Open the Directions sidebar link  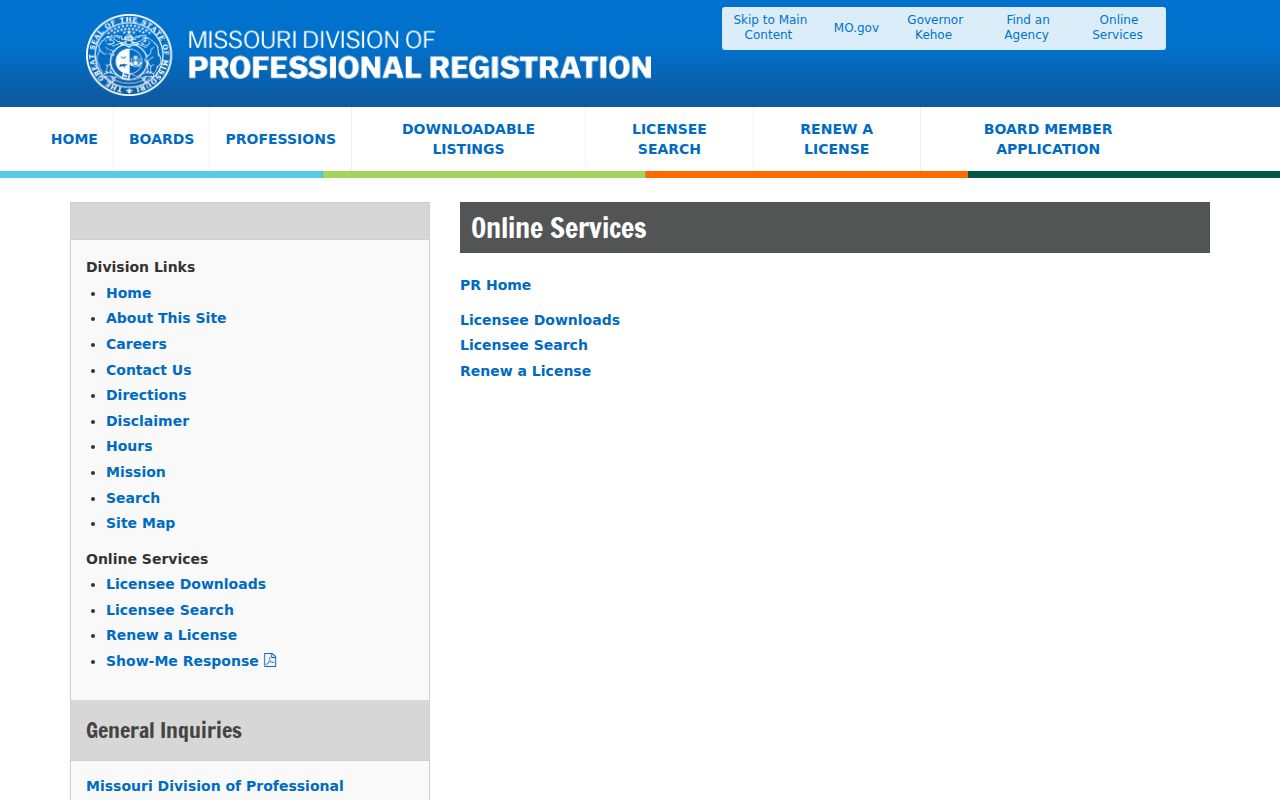point(146,395)
